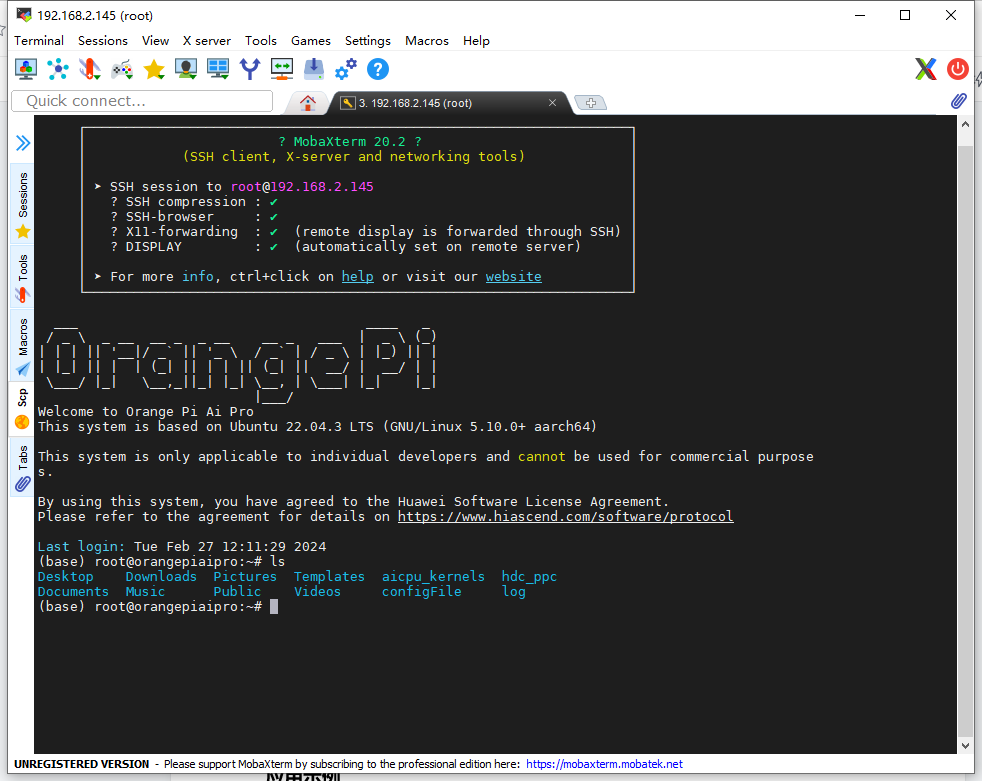Open the Macros sidebar tab
Screen dimensions: 982x781
click(x=23, y=347)
